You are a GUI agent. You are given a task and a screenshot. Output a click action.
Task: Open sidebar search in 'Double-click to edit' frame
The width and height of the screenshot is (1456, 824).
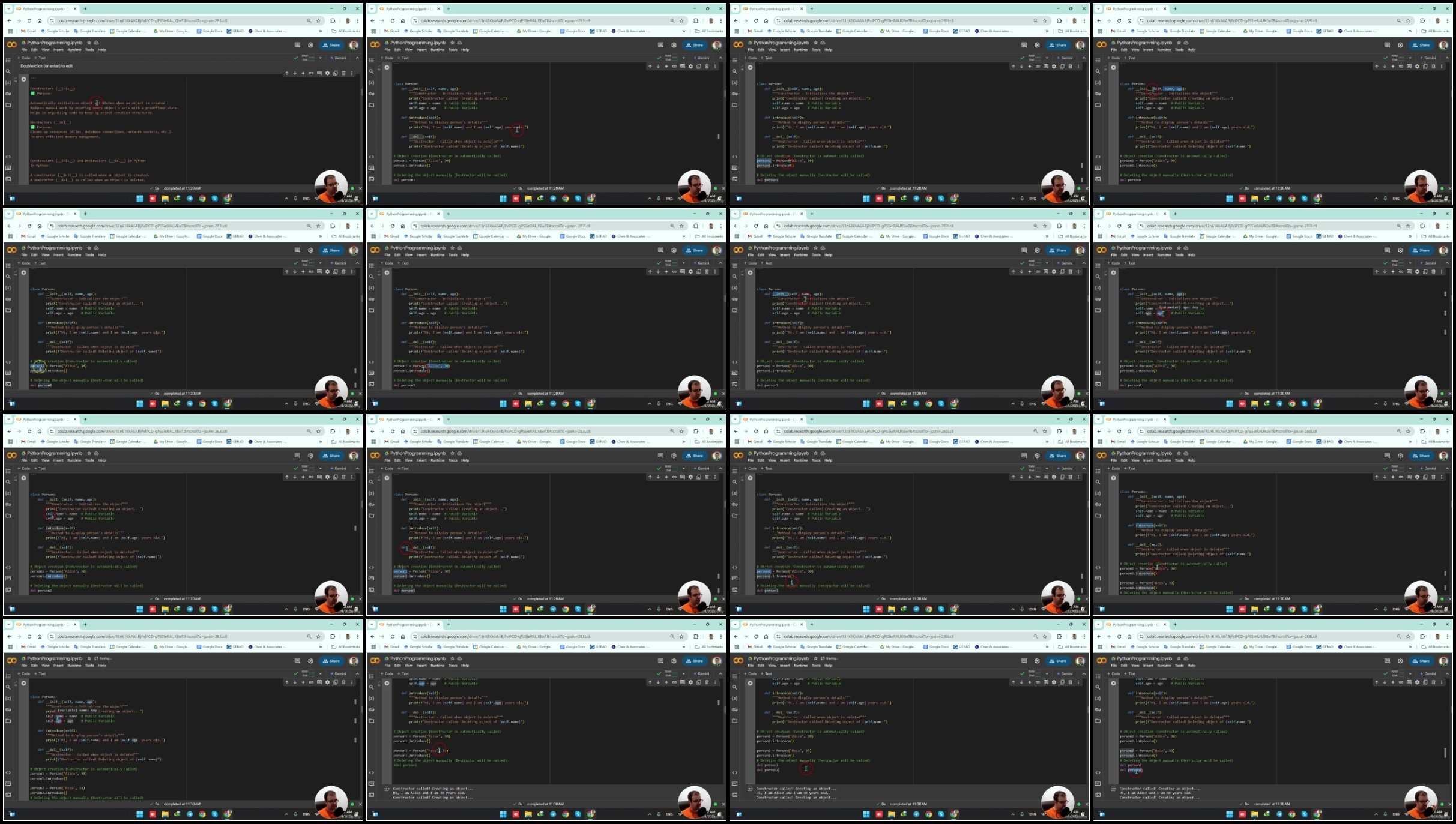[x=8, y=71]
